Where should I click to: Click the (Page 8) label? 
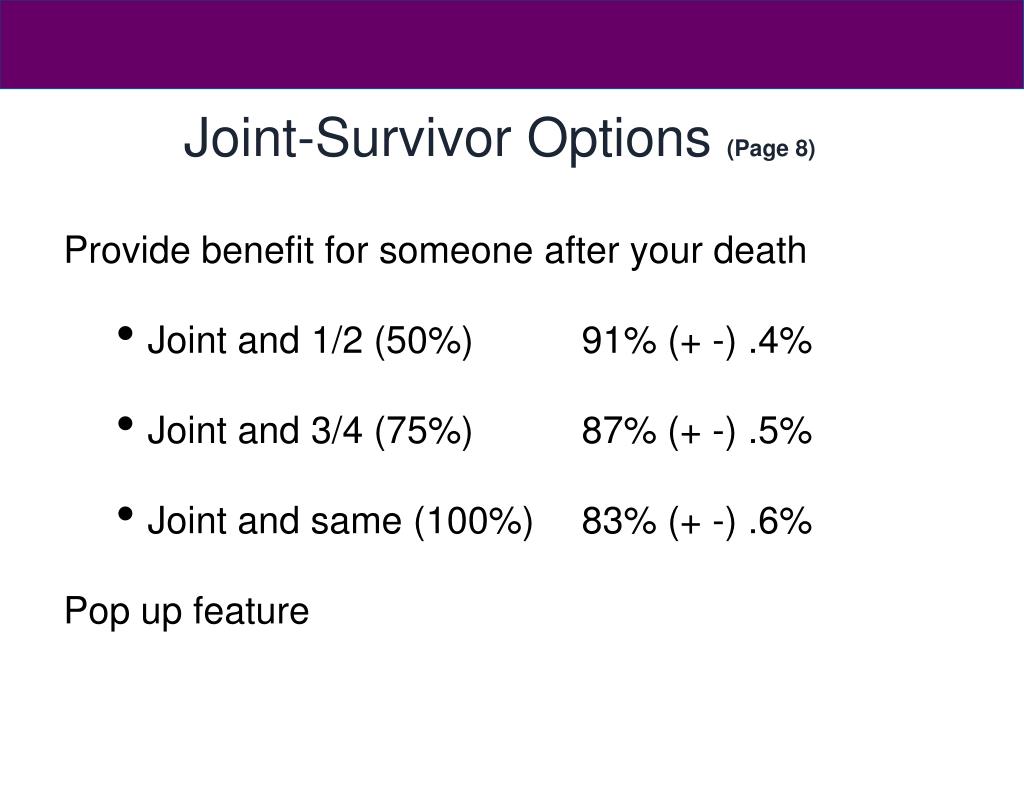tap(771, 149)
